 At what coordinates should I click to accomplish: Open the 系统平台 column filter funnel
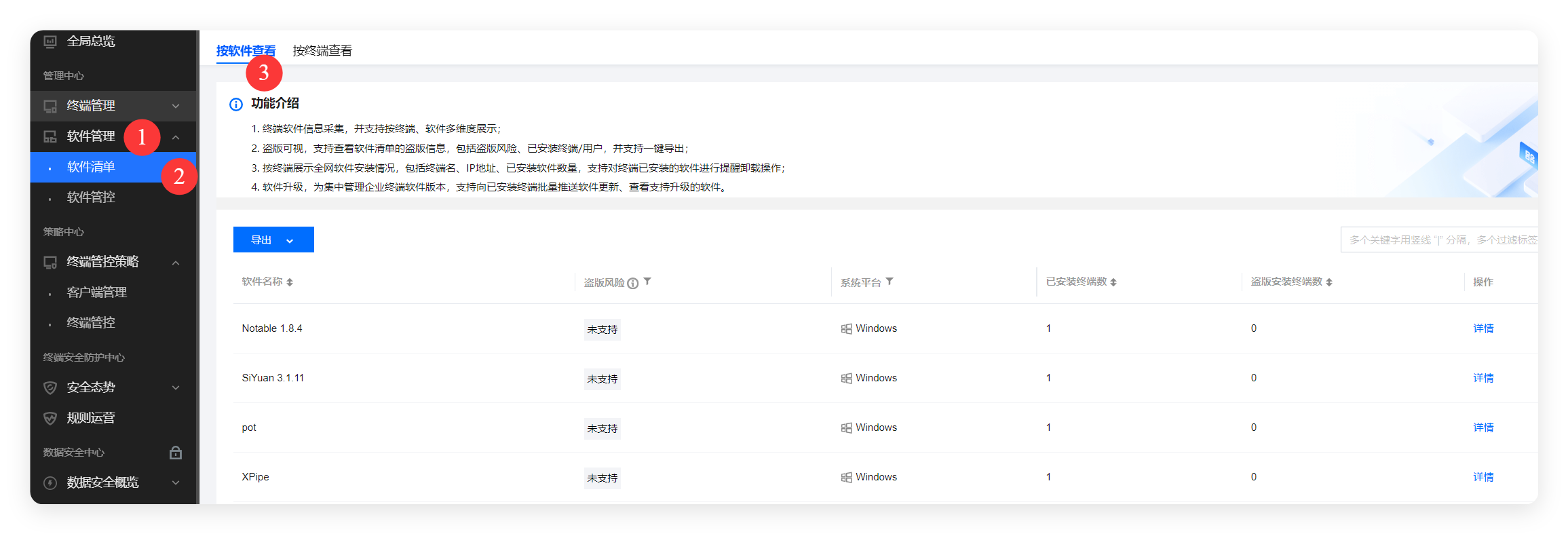(890, 281)
